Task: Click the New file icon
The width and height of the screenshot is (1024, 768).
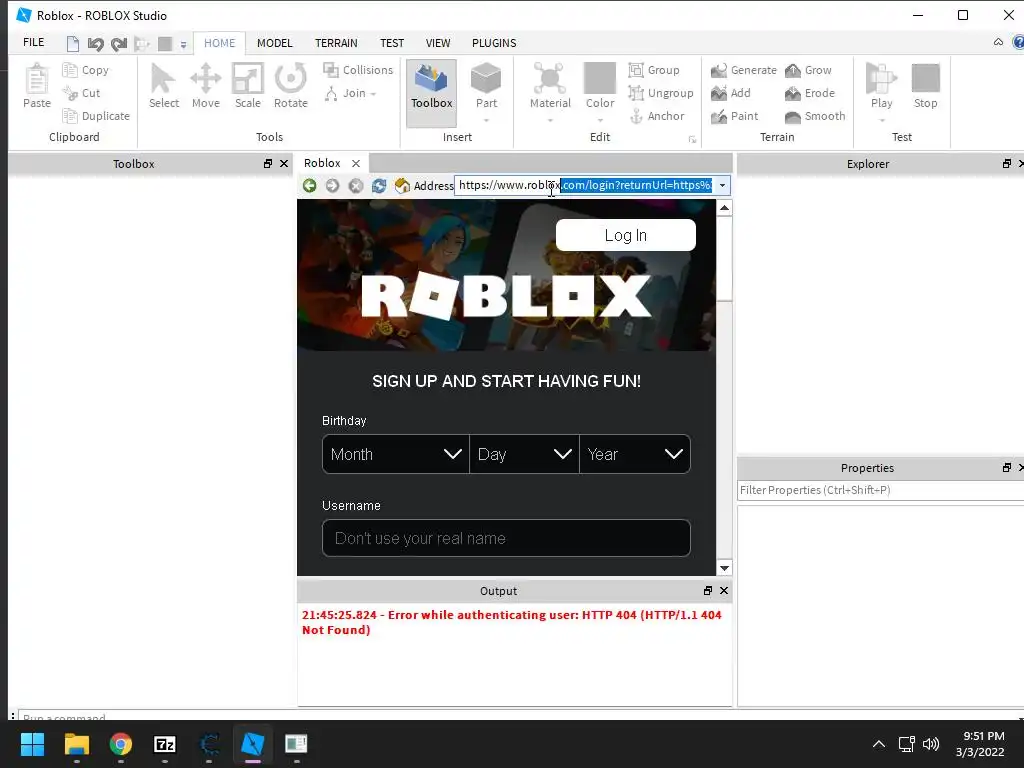Action: pyautogui.click(x=72, y=44)
